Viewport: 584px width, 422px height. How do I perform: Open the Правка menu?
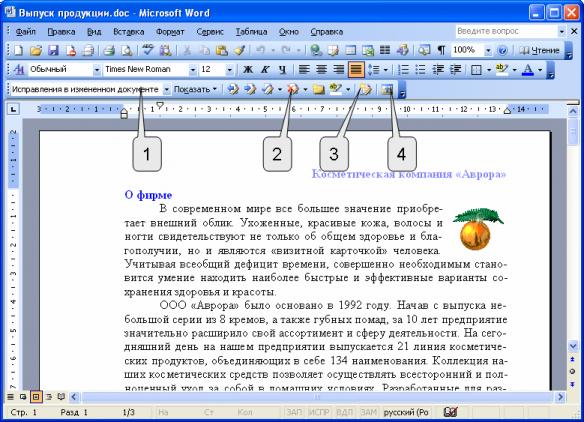point(61,32)
